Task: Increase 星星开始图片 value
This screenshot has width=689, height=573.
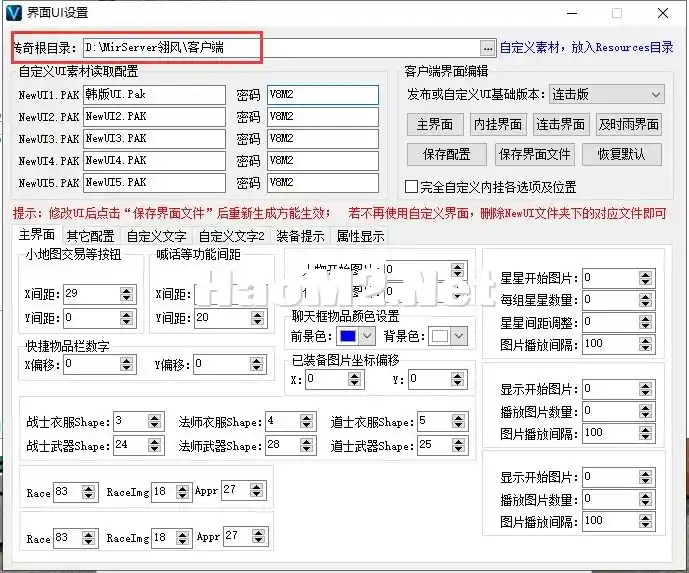Action: tap(645, 275)
